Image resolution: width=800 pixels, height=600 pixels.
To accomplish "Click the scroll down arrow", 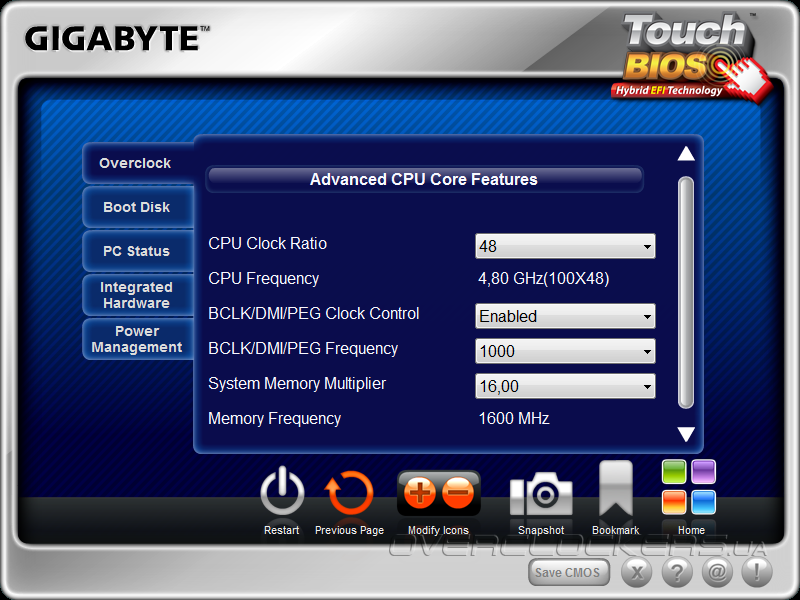I will coord(686,434).
